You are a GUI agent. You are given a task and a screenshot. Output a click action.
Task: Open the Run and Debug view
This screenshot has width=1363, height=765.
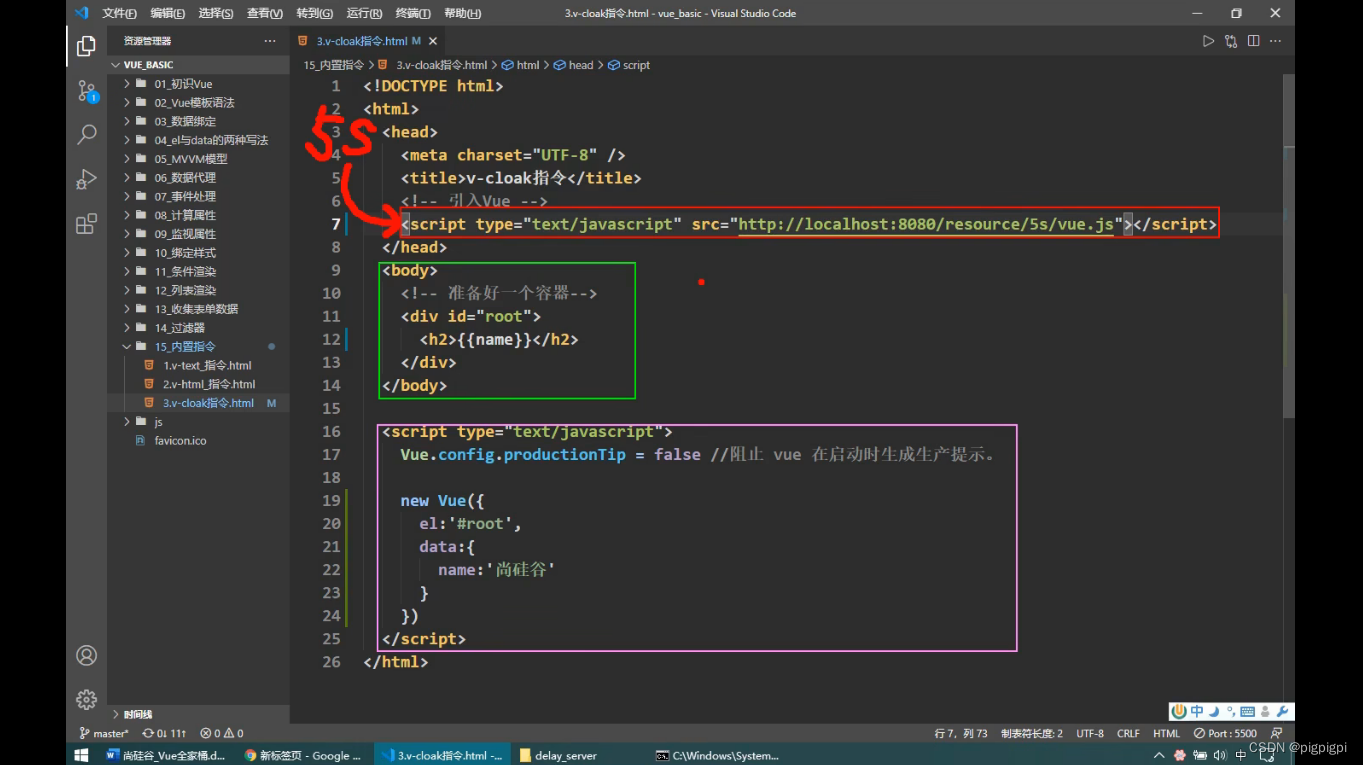pyautogui.click(x=87, y=179)
